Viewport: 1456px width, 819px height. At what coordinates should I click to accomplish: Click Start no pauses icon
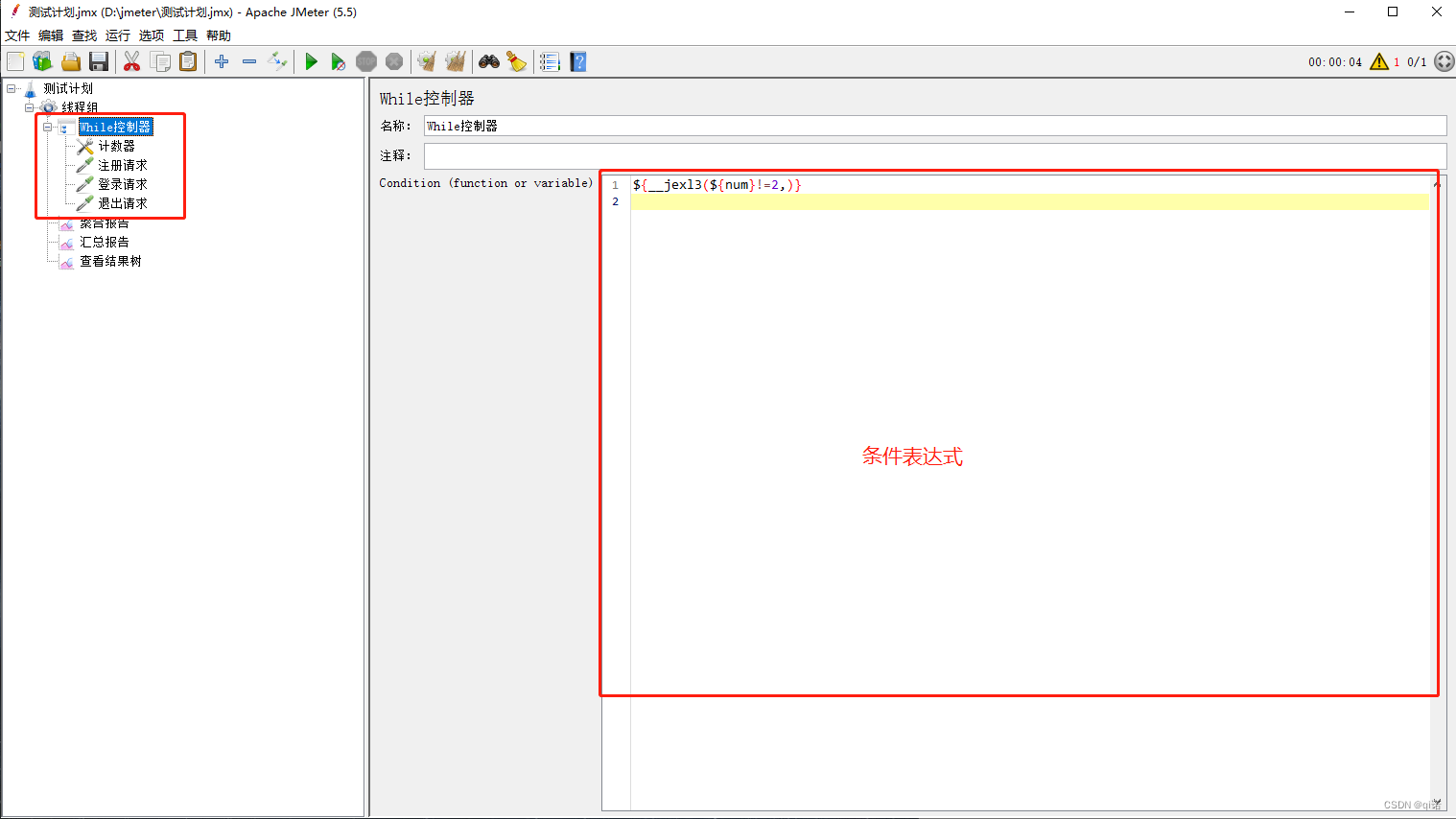tap(338, 61)
